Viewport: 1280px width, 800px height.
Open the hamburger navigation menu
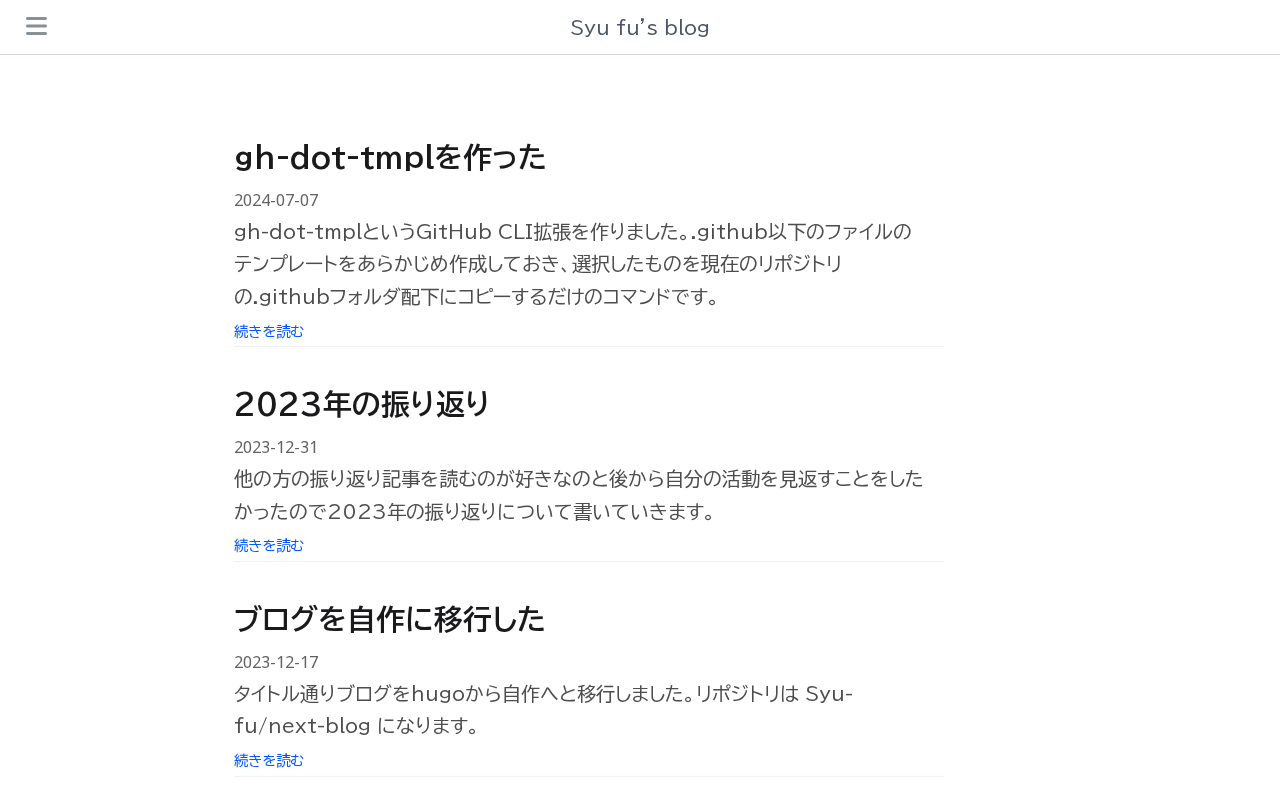point(36,26)
